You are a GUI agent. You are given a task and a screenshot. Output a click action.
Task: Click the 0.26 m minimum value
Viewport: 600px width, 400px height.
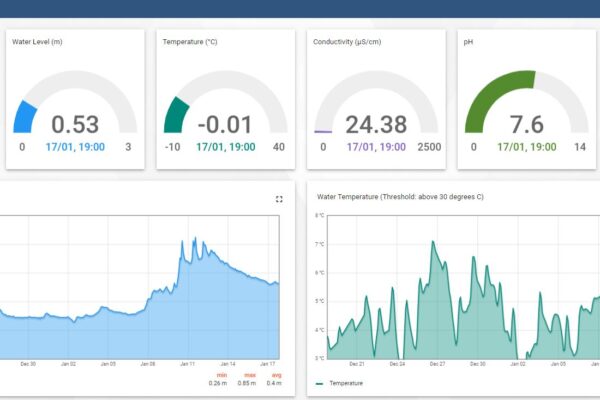pyautogui.click(x=218, y=383)
